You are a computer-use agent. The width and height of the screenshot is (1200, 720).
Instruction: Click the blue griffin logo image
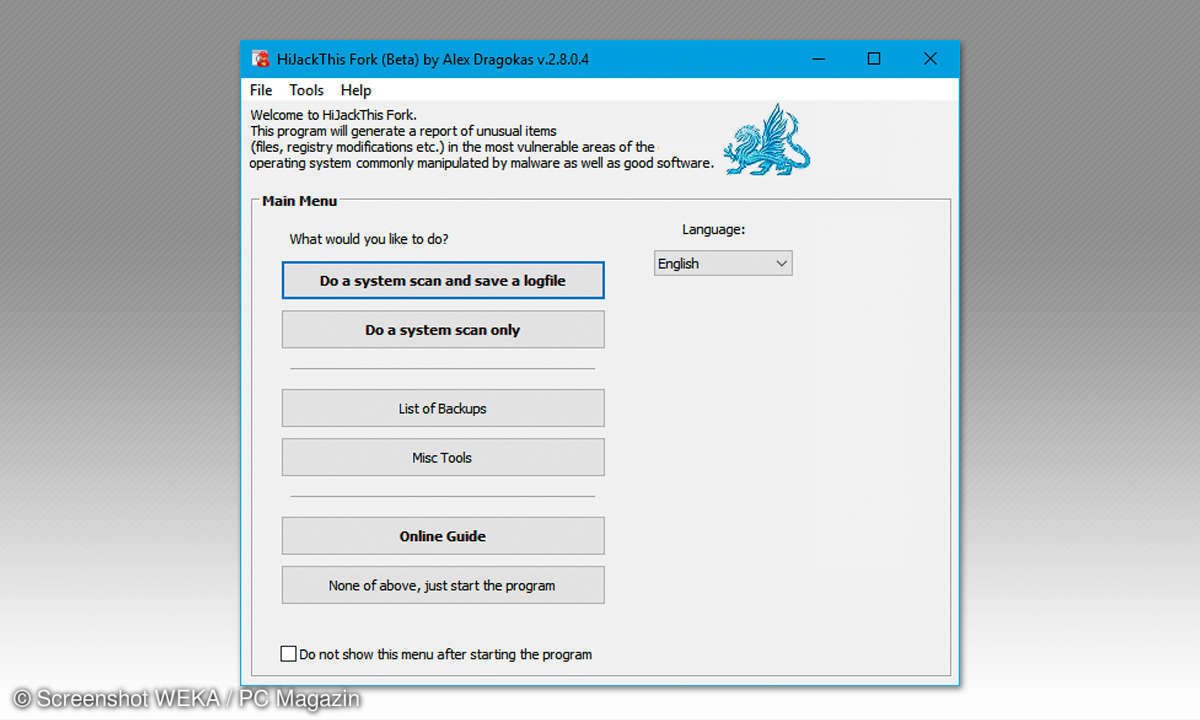pos(767,140)
